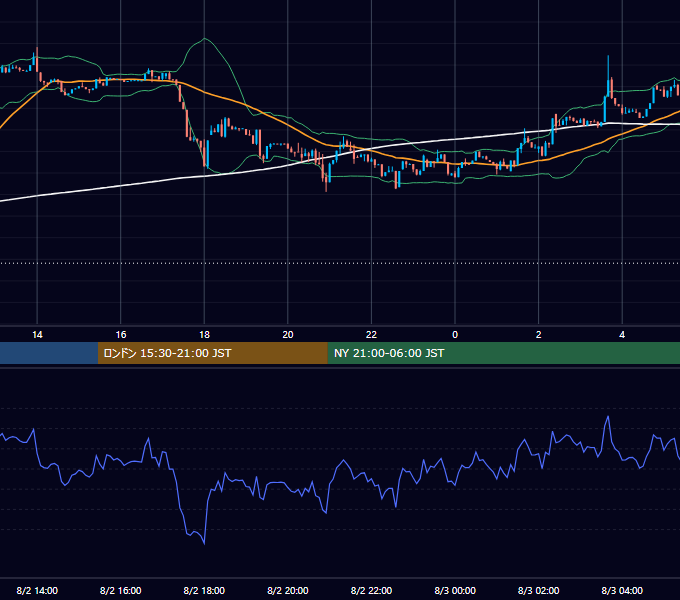Click the 8/2 20:00 time label
The image size is (680, 600).
[288, 590]
